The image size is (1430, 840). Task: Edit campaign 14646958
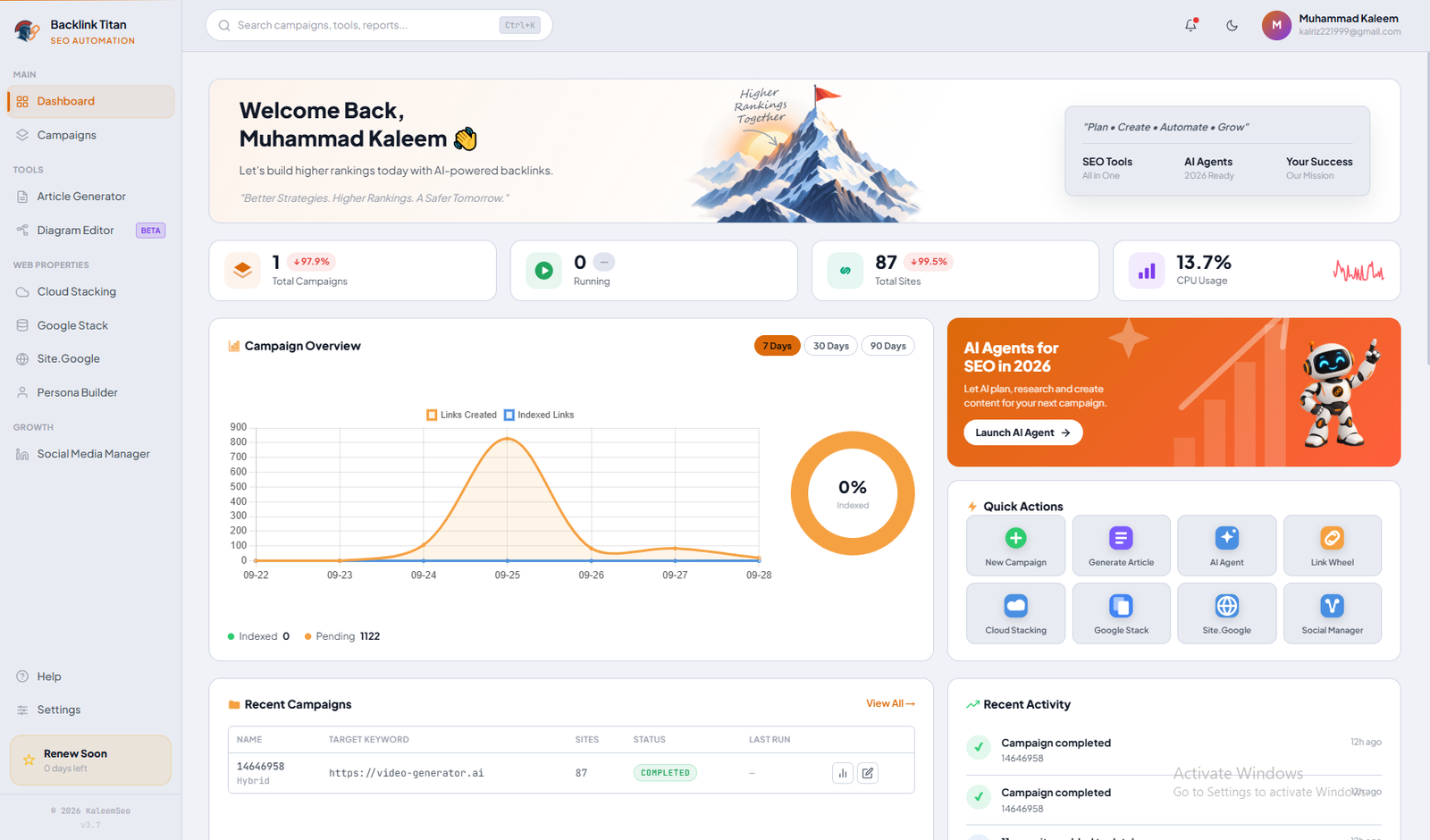[x=868, y=773]
